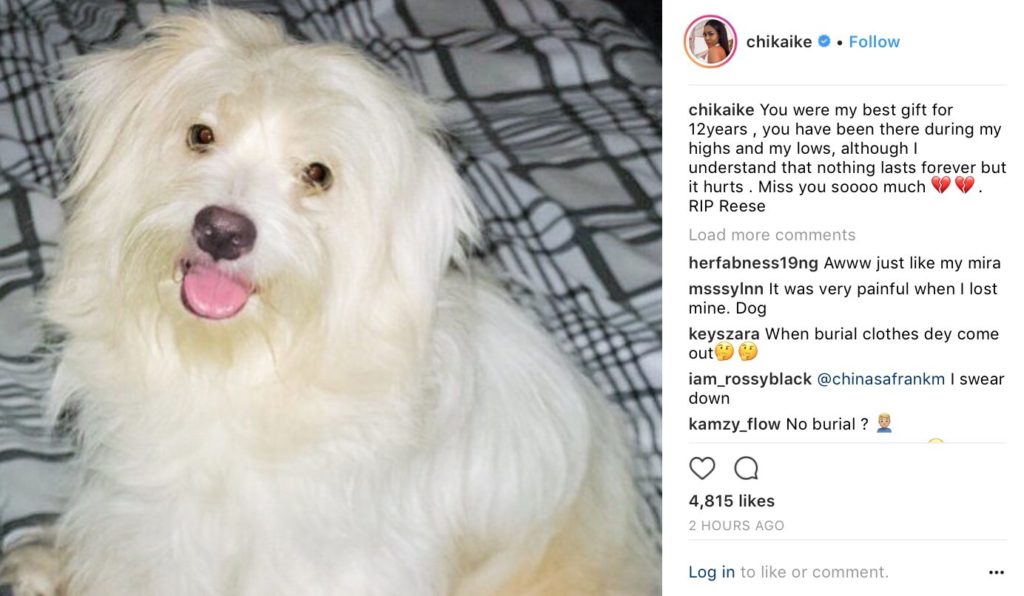Click the @chinasafrankm mention

(x=880, y=379)
